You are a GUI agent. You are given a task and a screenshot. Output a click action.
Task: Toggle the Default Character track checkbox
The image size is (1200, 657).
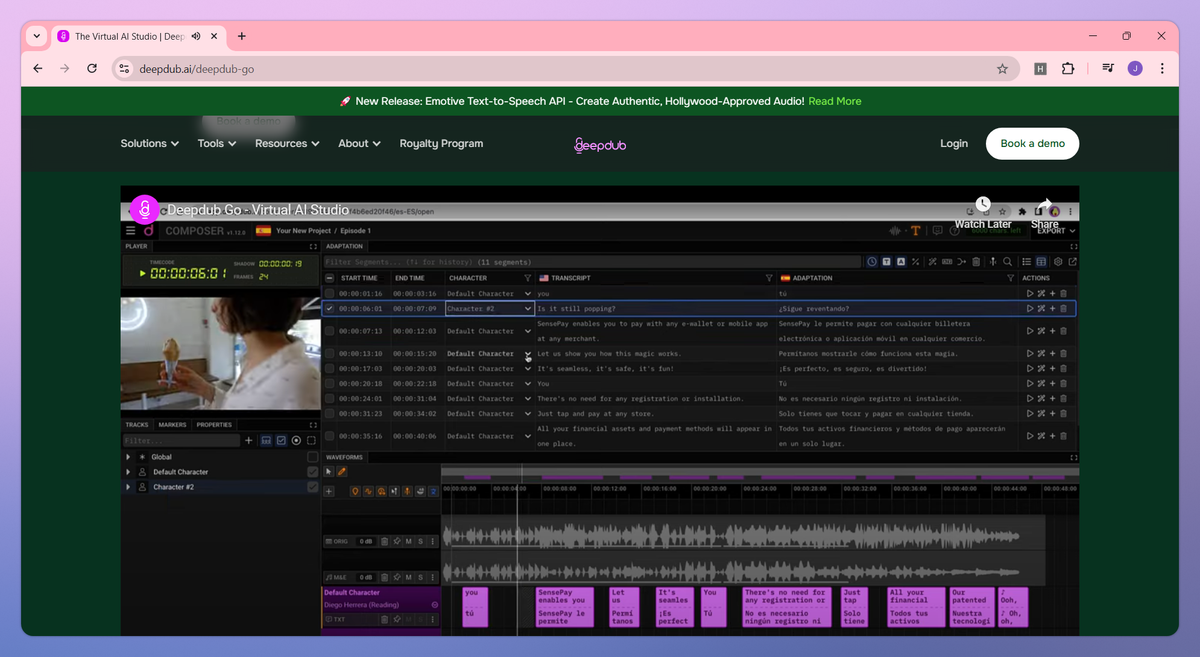pyautogui.click(x=313, y=472)
